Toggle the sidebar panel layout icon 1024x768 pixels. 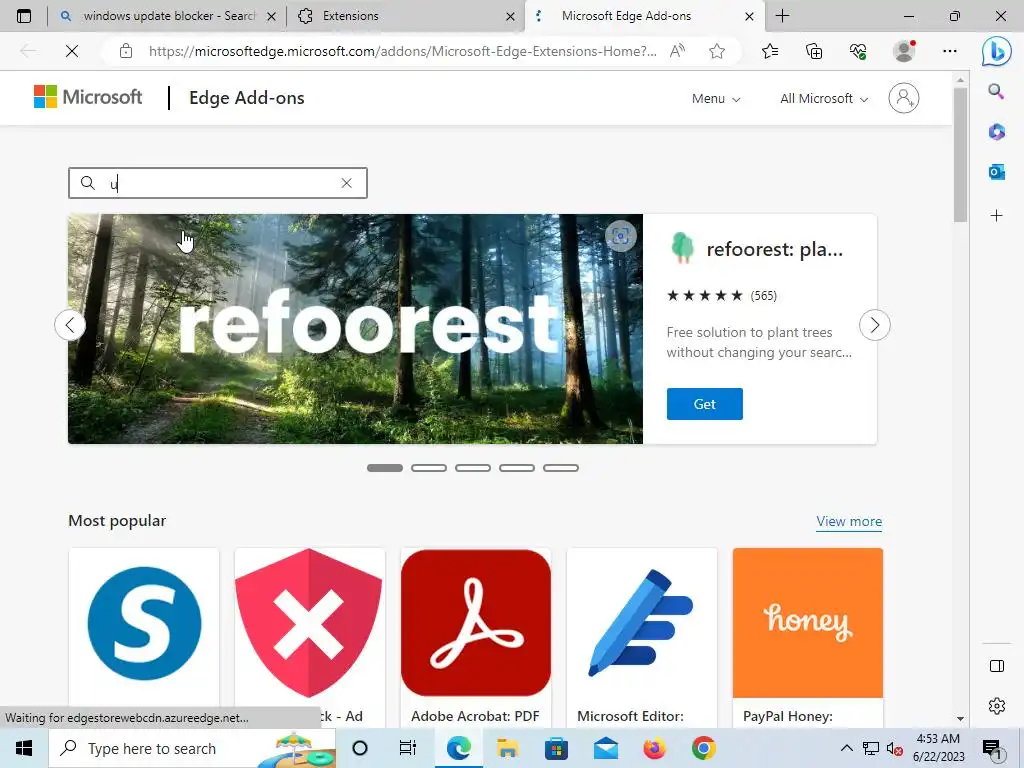pyautogui.click(x=997, y=666)
